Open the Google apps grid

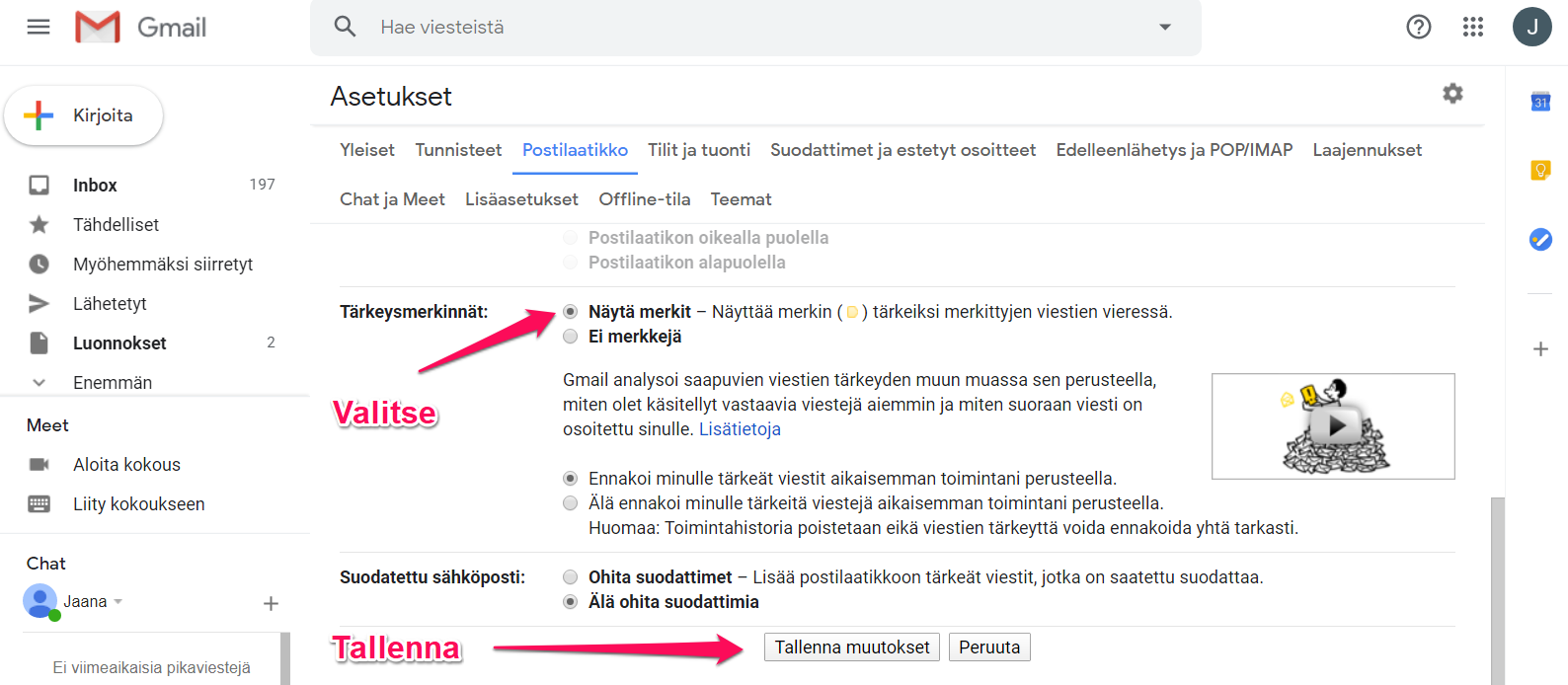(x=1473, y=27)
